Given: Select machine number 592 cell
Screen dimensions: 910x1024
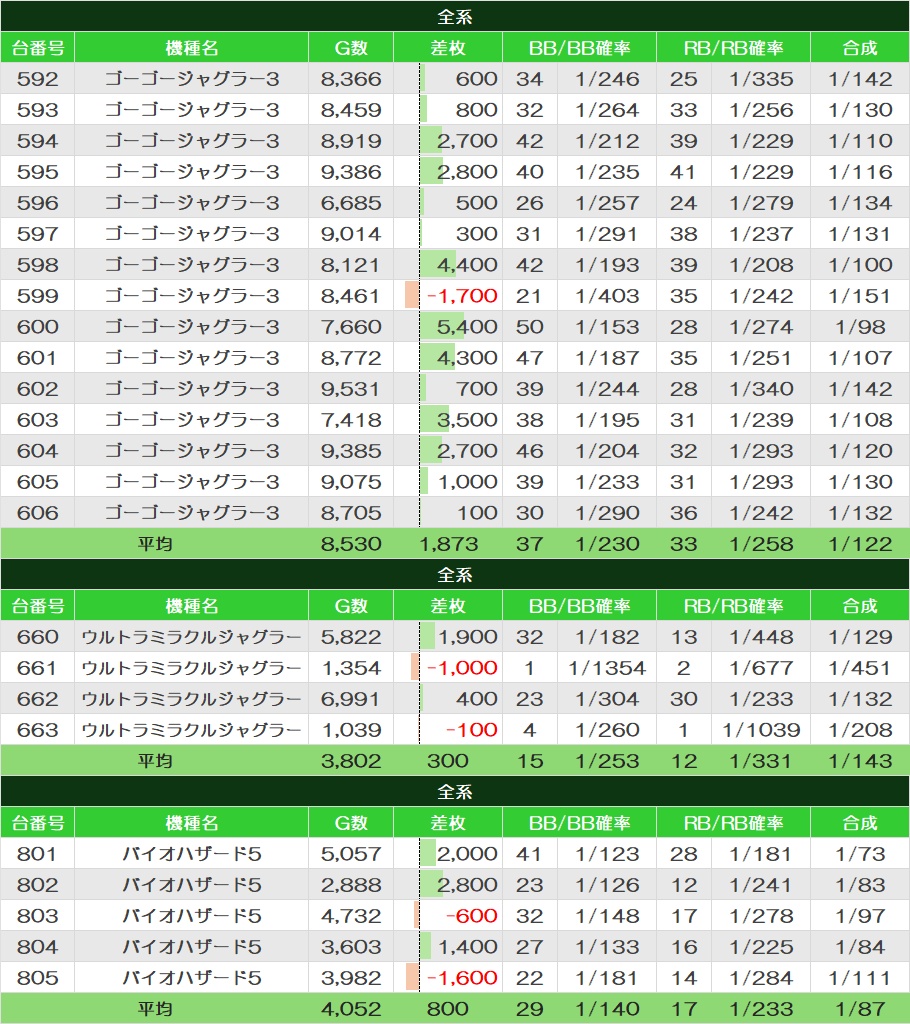Looking at the screenshot, I should (37, 79).
